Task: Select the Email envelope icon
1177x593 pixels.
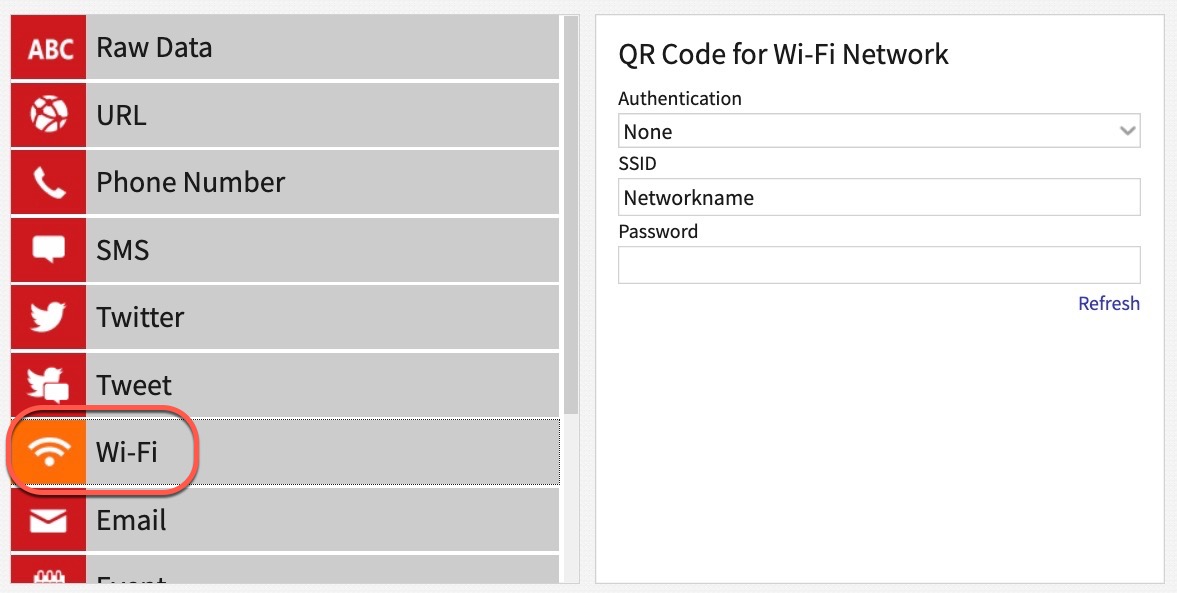Action: point(48,520)
